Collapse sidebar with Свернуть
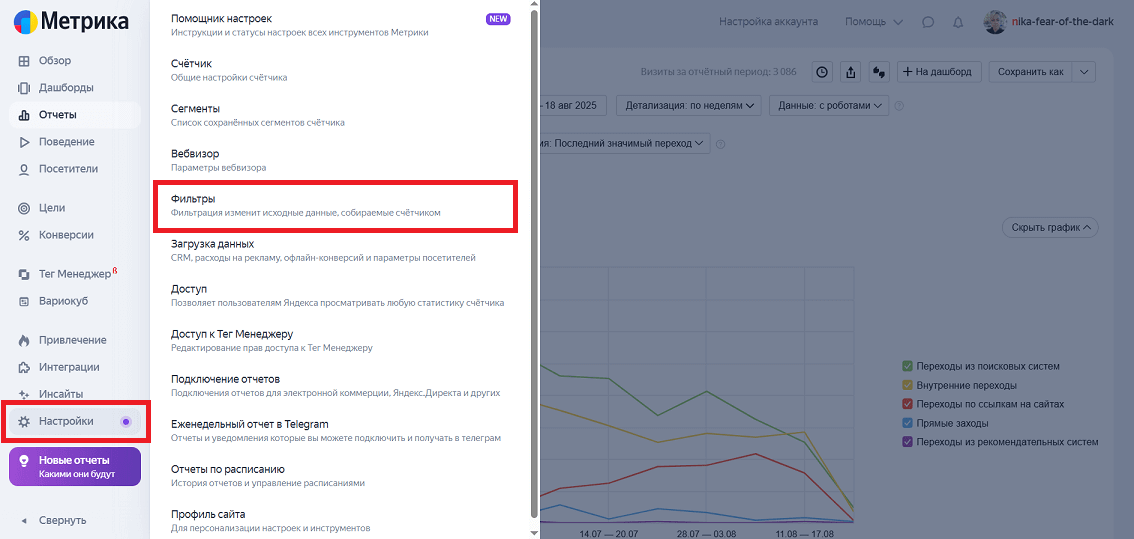The height and width of the screenshot is (539, 1134). [x=62, y=520]
